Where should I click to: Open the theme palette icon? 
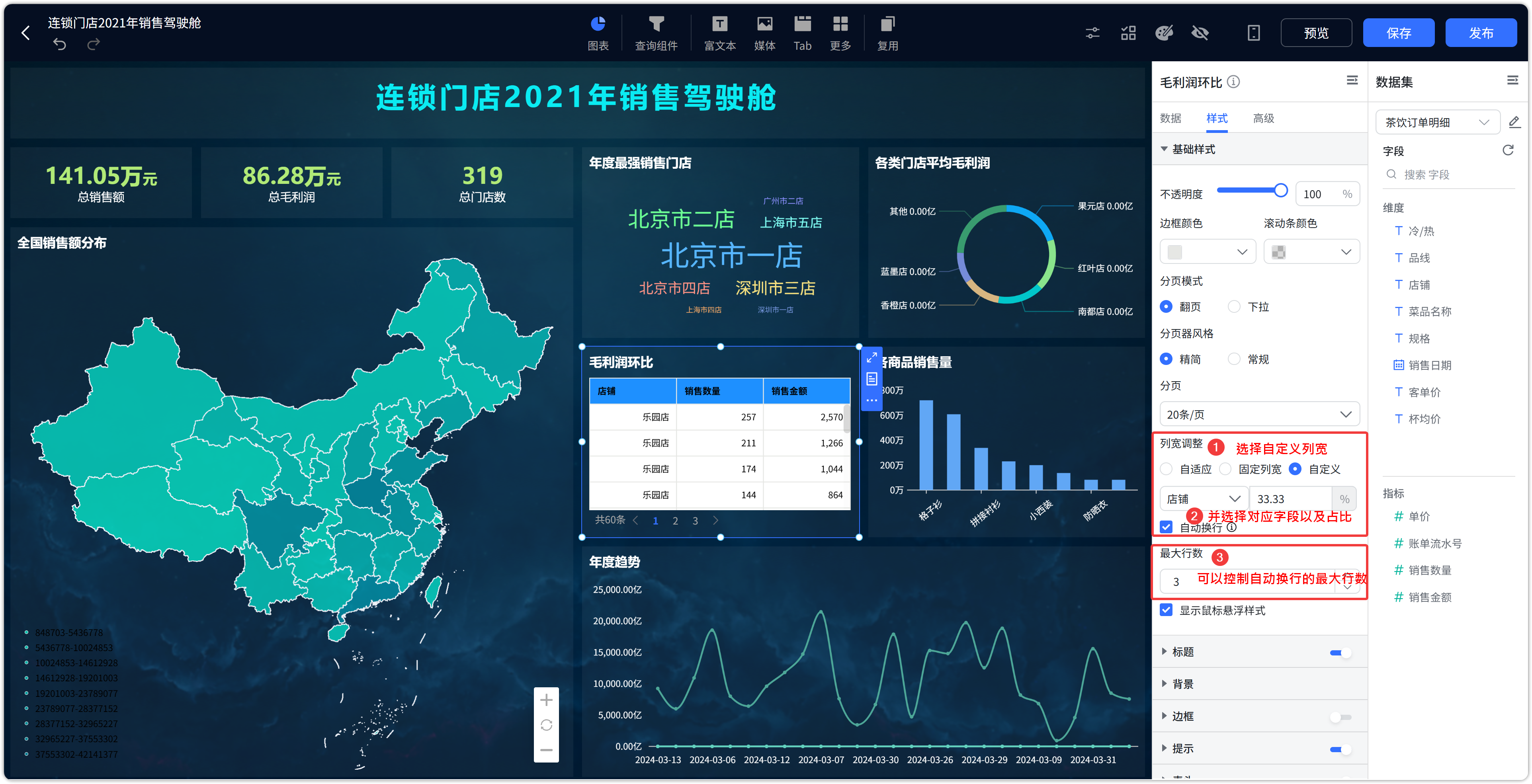coord(1164,33)
